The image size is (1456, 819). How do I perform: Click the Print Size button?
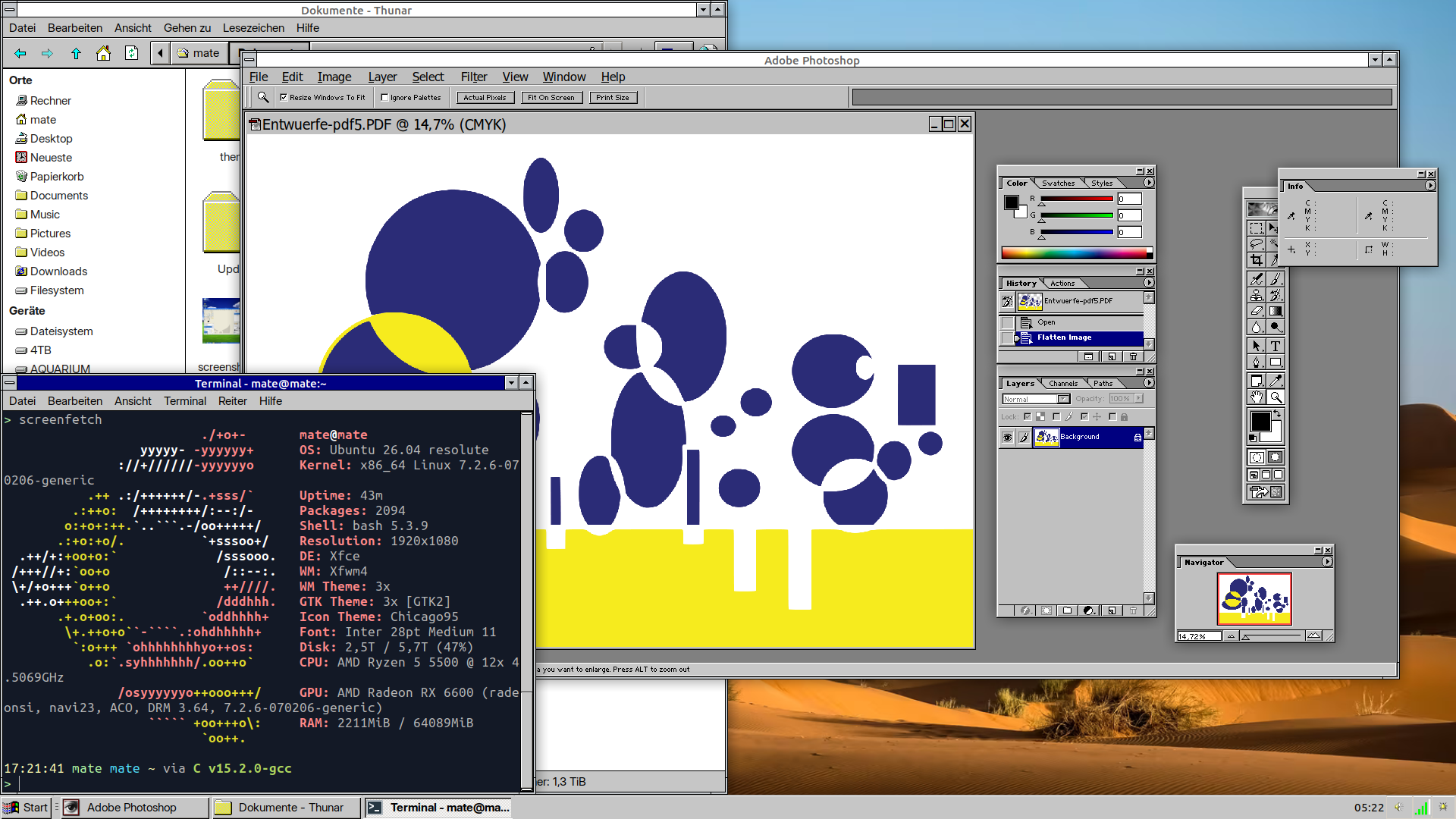point(613,98)
